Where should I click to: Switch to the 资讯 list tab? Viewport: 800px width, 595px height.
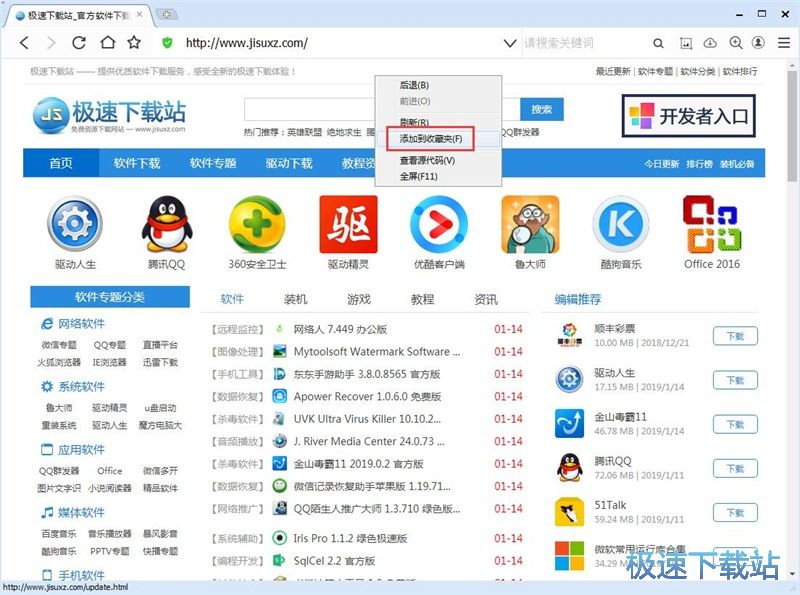click(x=486, y=299)
